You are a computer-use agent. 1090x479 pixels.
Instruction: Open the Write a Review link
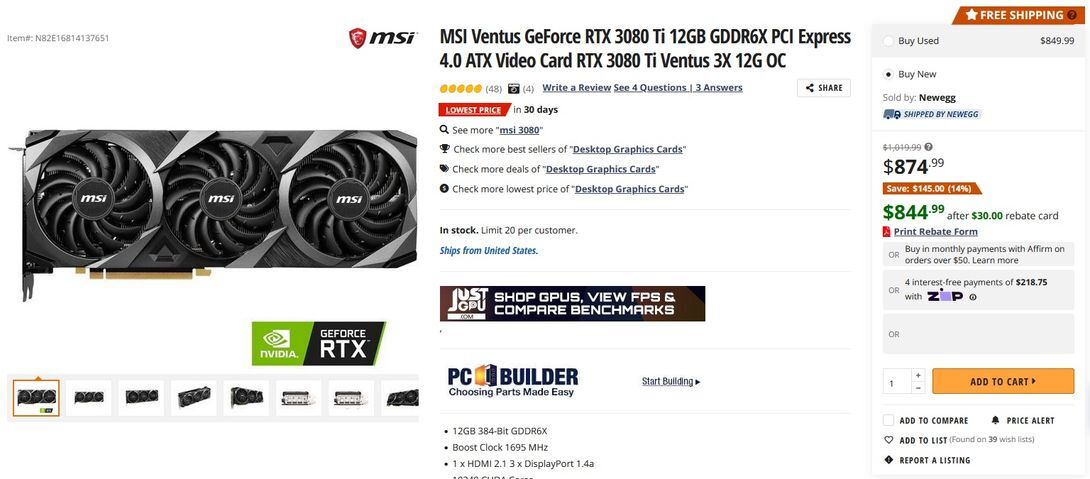(x=576, y=88)
